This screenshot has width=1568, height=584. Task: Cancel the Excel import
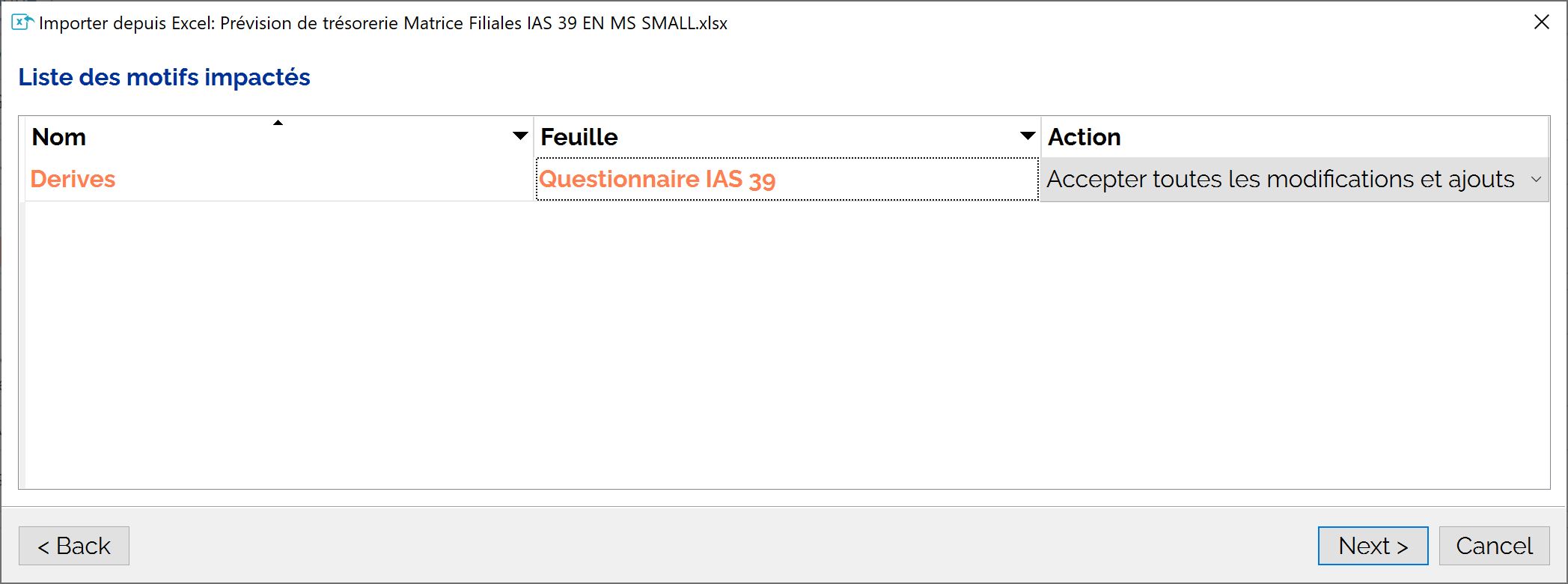[1494, 546]
